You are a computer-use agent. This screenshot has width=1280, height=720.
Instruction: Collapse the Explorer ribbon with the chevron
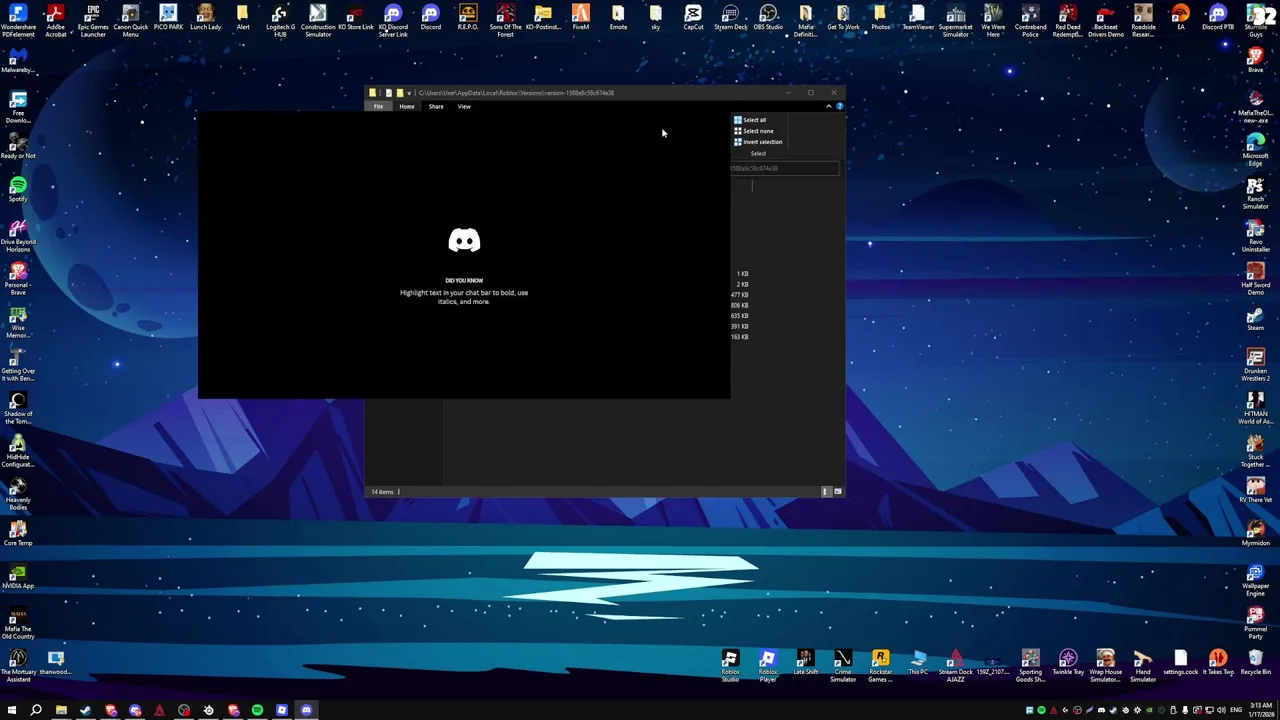tap(828, 106)
